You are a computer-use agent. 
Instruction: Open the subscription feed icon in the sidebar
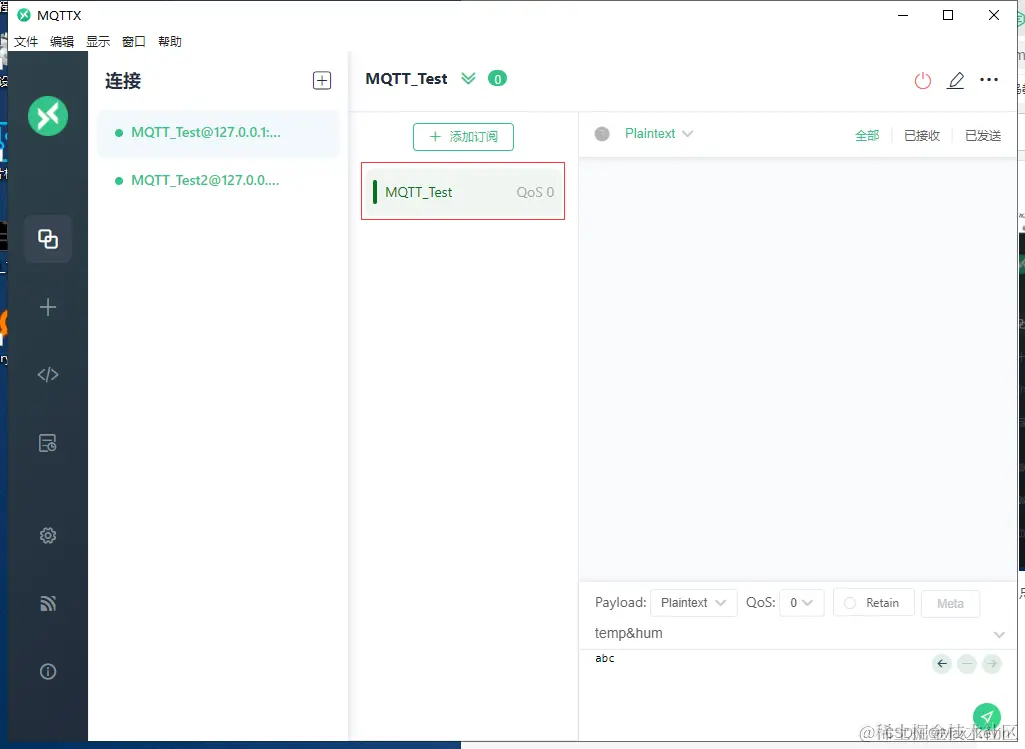(48, 603)
